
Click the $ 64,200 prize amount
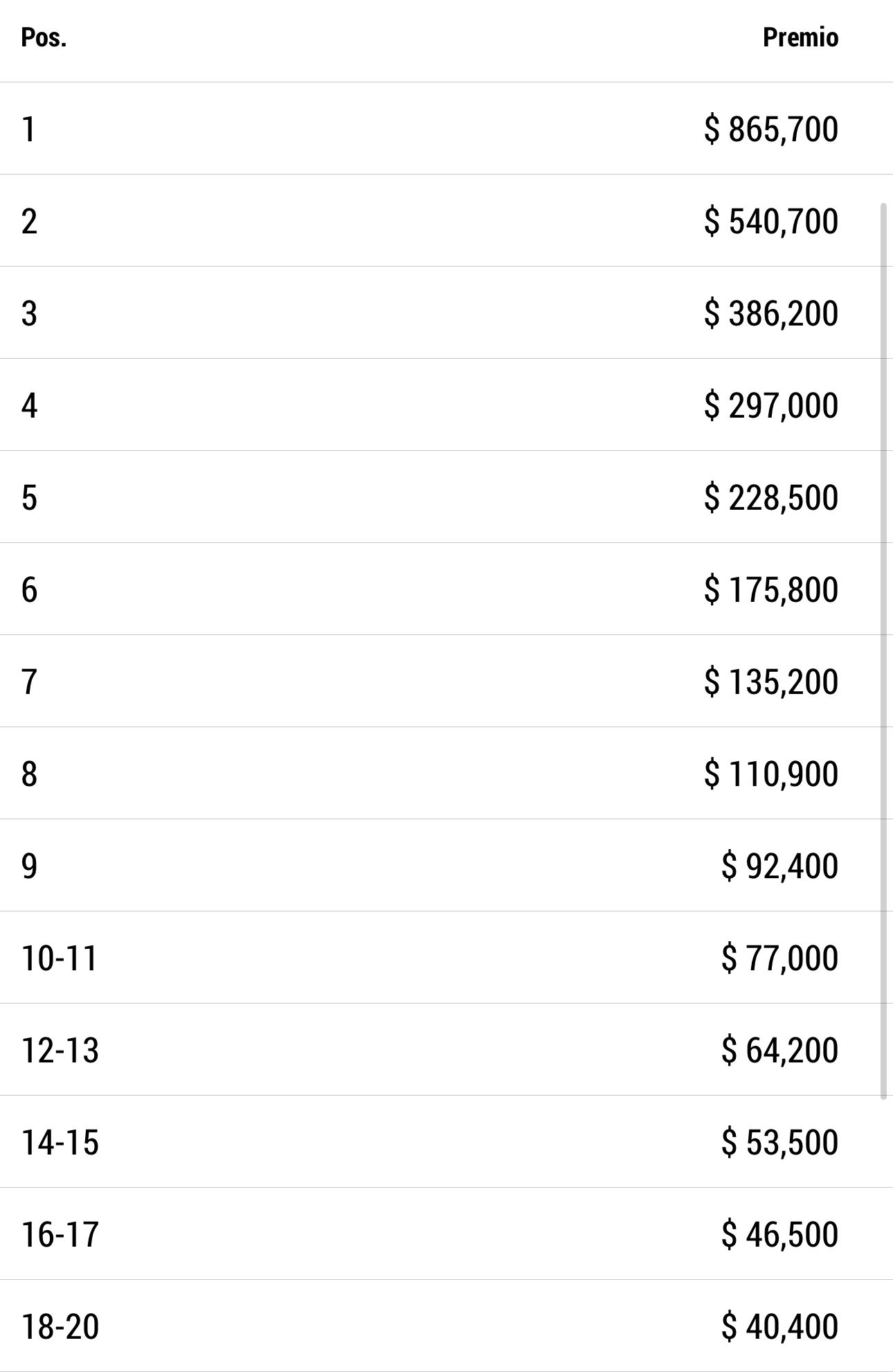coord(779,1051)
